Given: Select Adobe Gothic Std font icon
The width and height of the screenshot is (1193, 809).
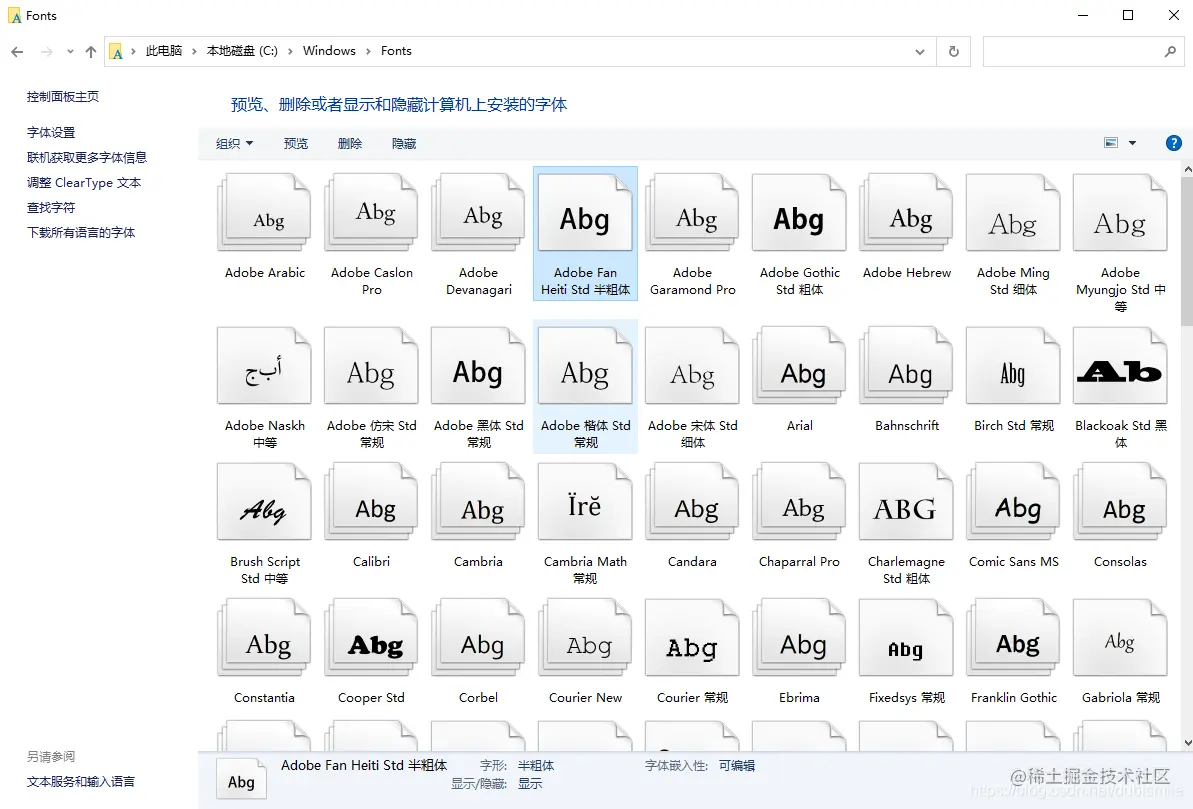Looking at the screenshot, I should (799, 213).
